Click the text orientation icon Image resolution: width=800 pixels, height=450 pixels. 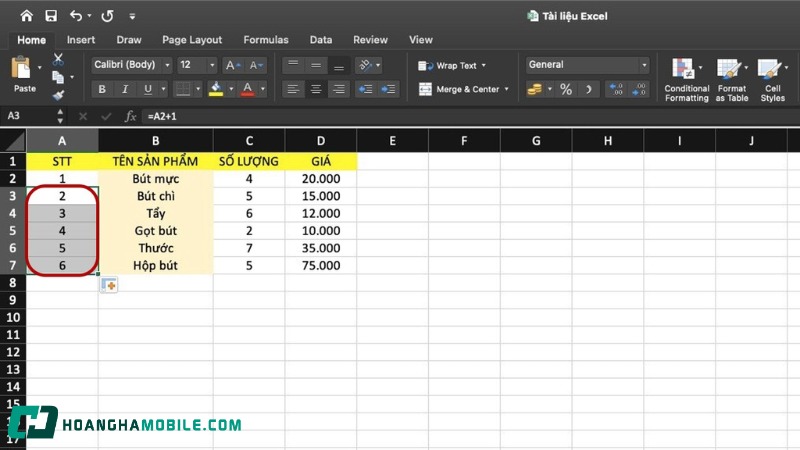365,65
